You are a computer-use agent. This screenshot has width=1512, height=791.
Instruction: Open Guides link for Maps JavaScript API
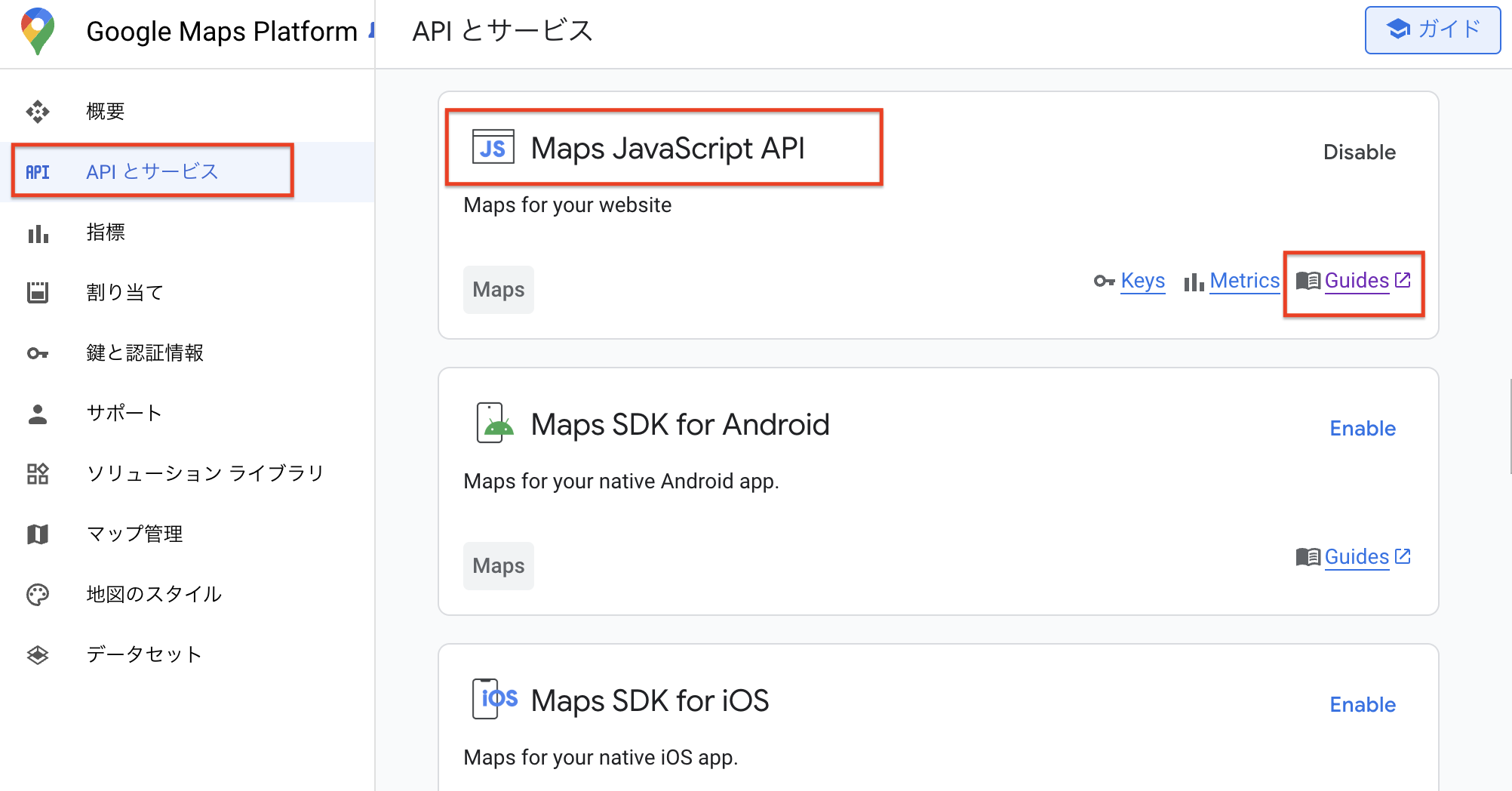coord(1357,282)
